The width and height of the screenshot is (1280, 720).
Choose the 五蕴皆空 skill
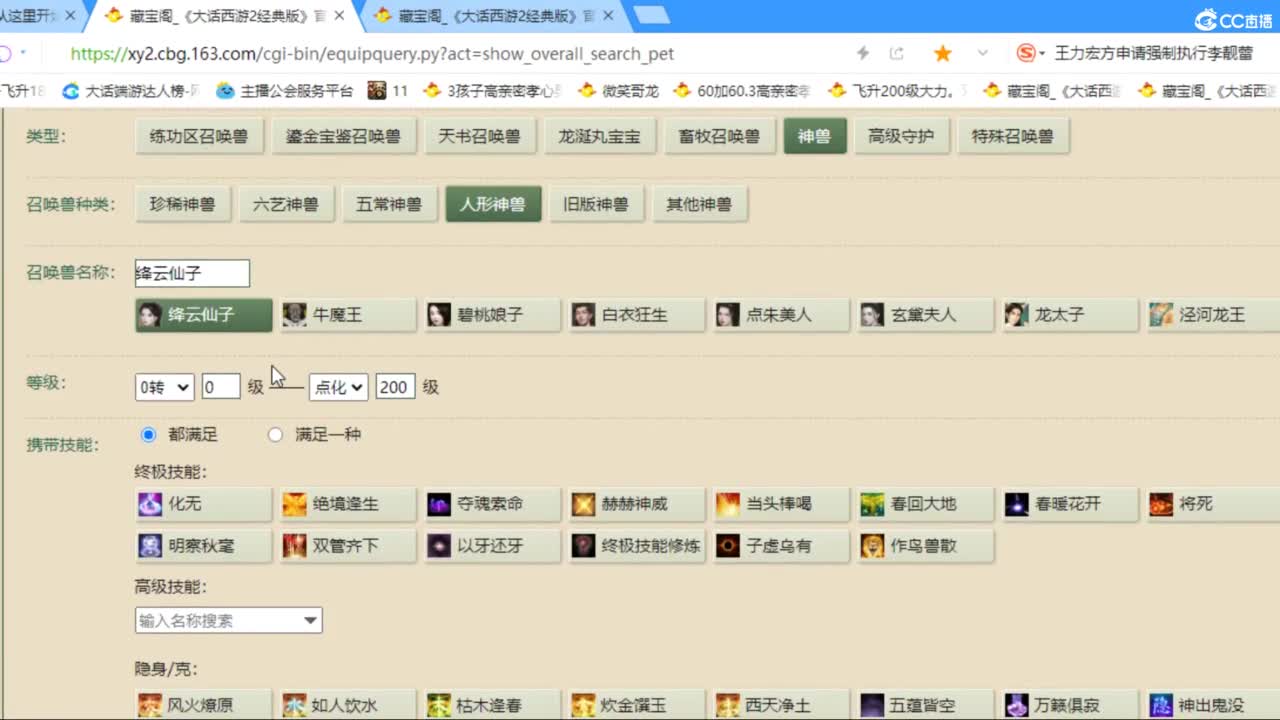[x=925, y=705]
